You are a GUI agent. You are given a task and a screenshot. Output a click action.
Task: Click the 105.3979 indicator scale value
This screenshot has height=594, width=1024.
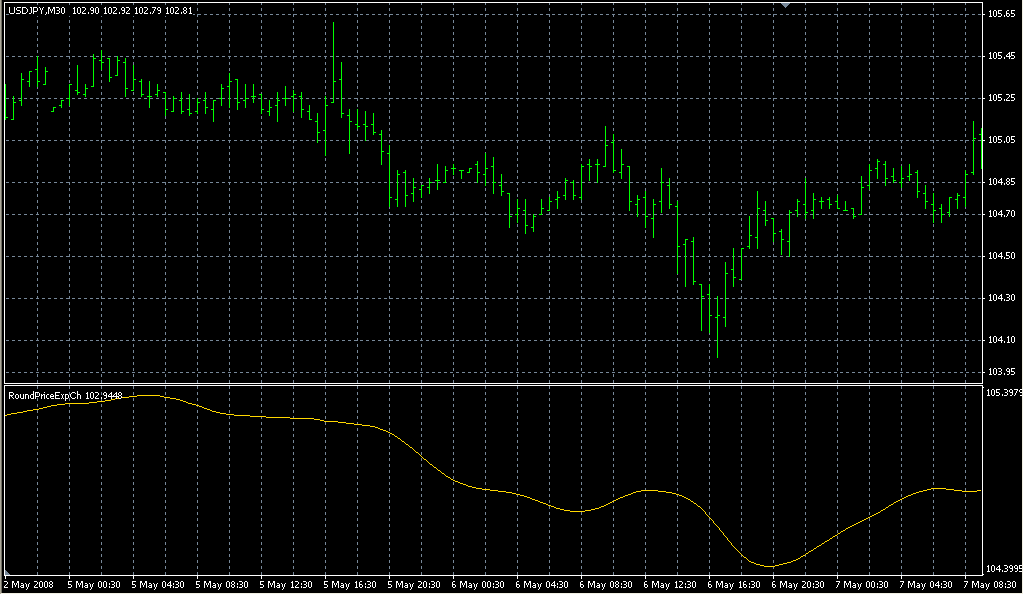[1004, 392]
